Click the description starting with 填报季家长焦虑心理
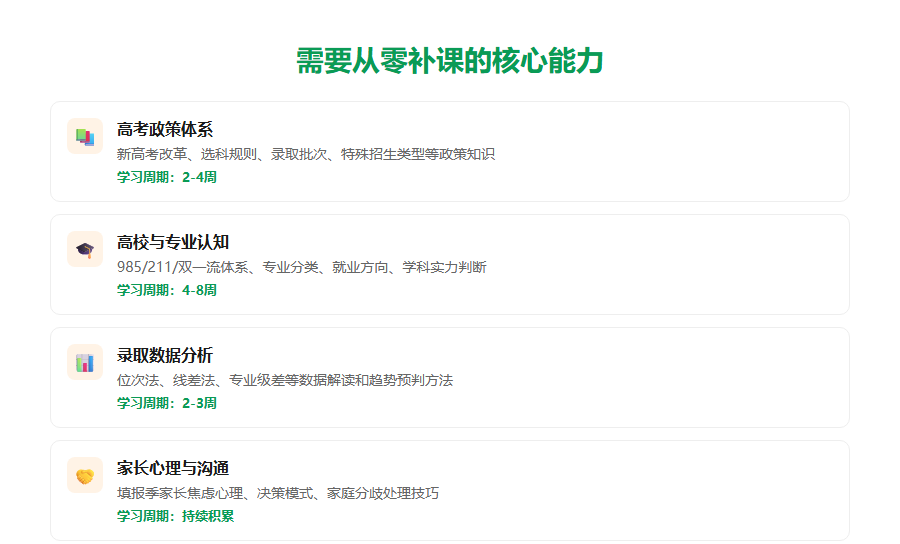 [x=278, y=494]
